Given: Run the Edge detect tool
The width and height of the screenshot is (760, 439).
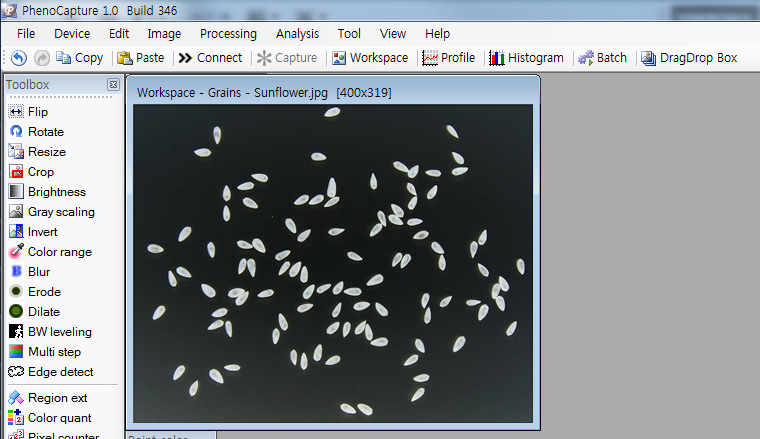Looking at the screenshot, I should (x=59, y=372).
